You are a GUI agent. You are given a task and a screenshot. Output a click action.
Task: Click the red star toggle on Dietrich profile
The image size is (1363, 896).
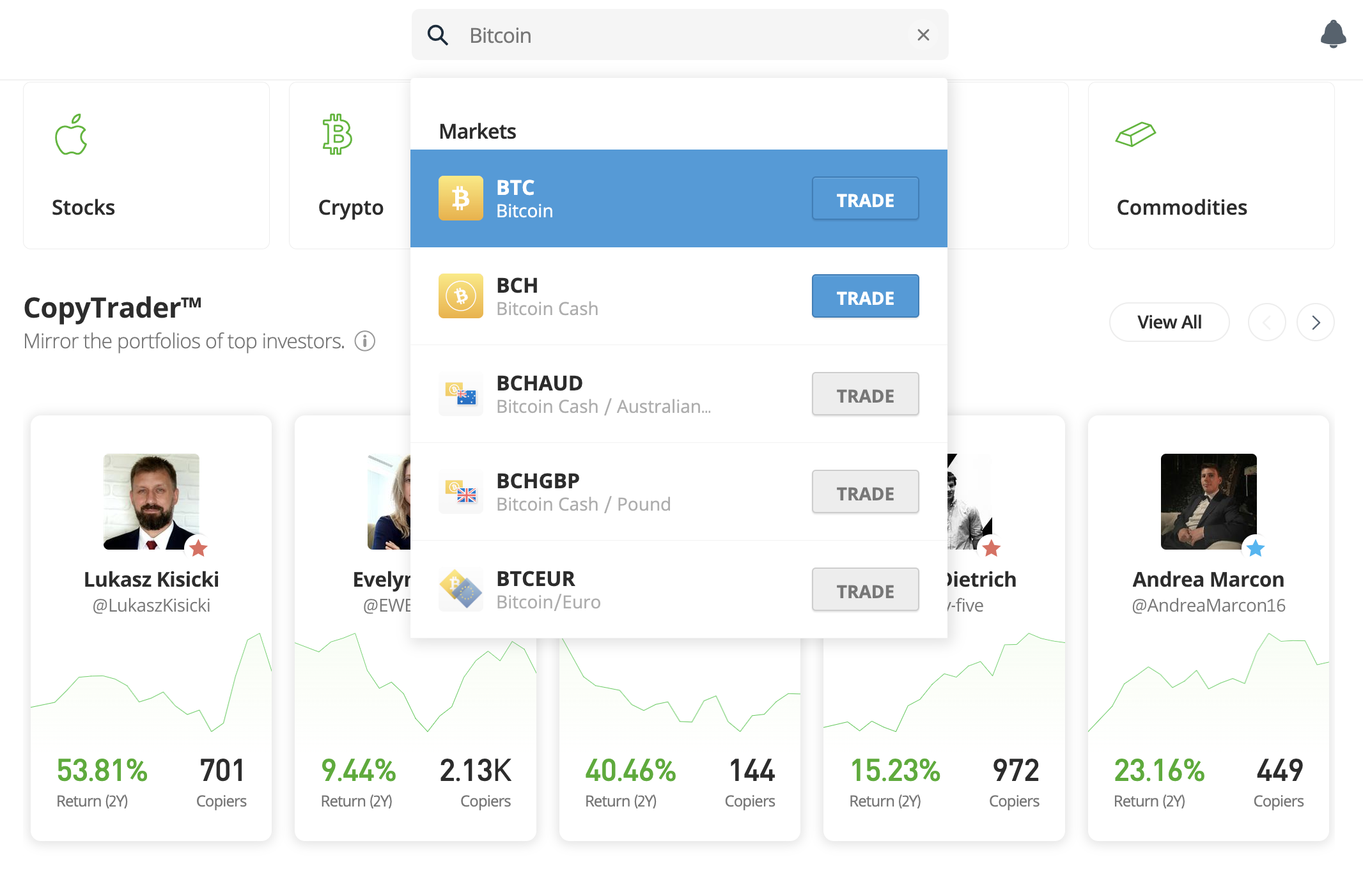tap(993, 547)
